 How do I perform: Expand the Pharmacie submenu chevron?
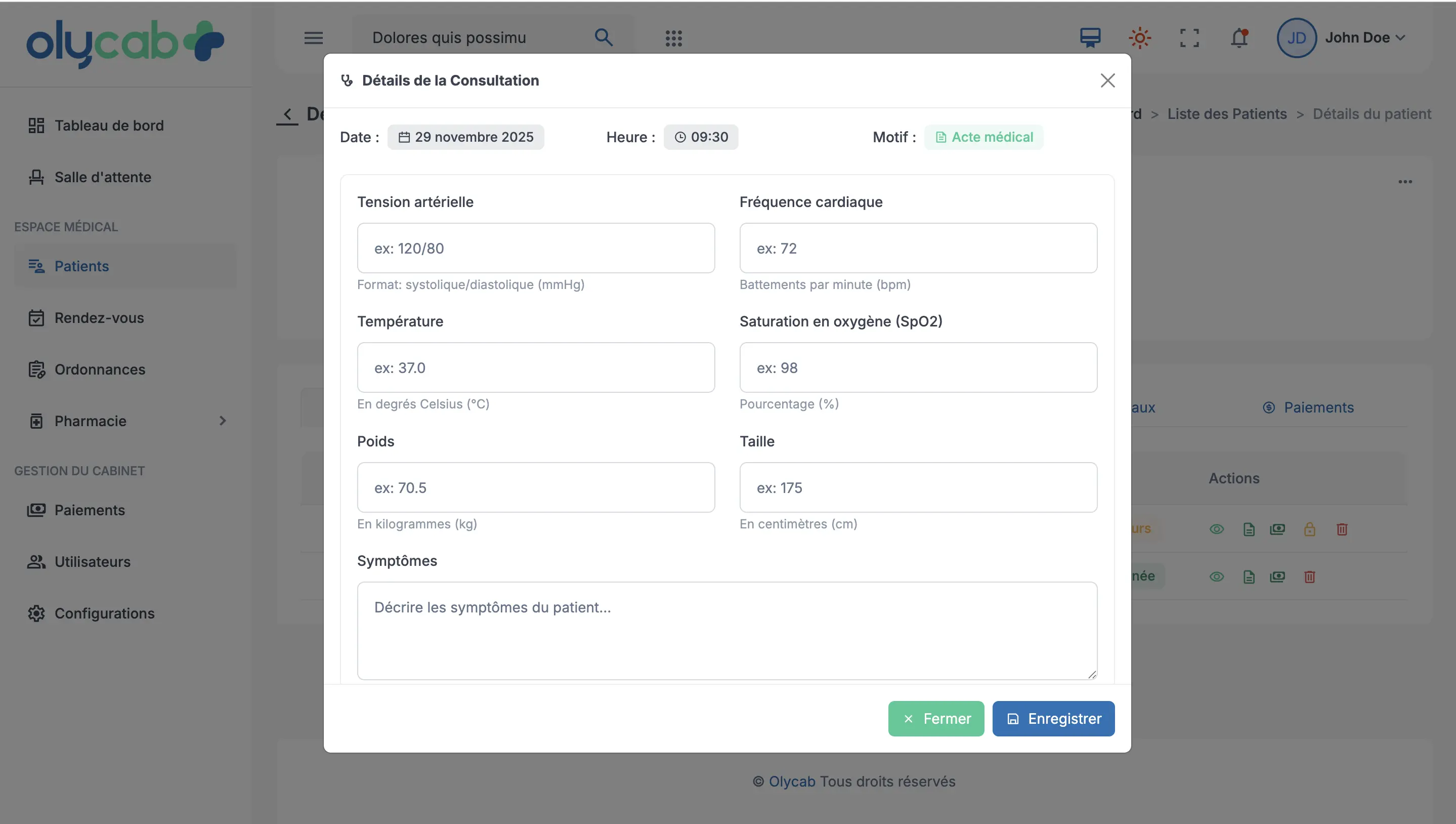pyautogui.click(x=222, y=421)
